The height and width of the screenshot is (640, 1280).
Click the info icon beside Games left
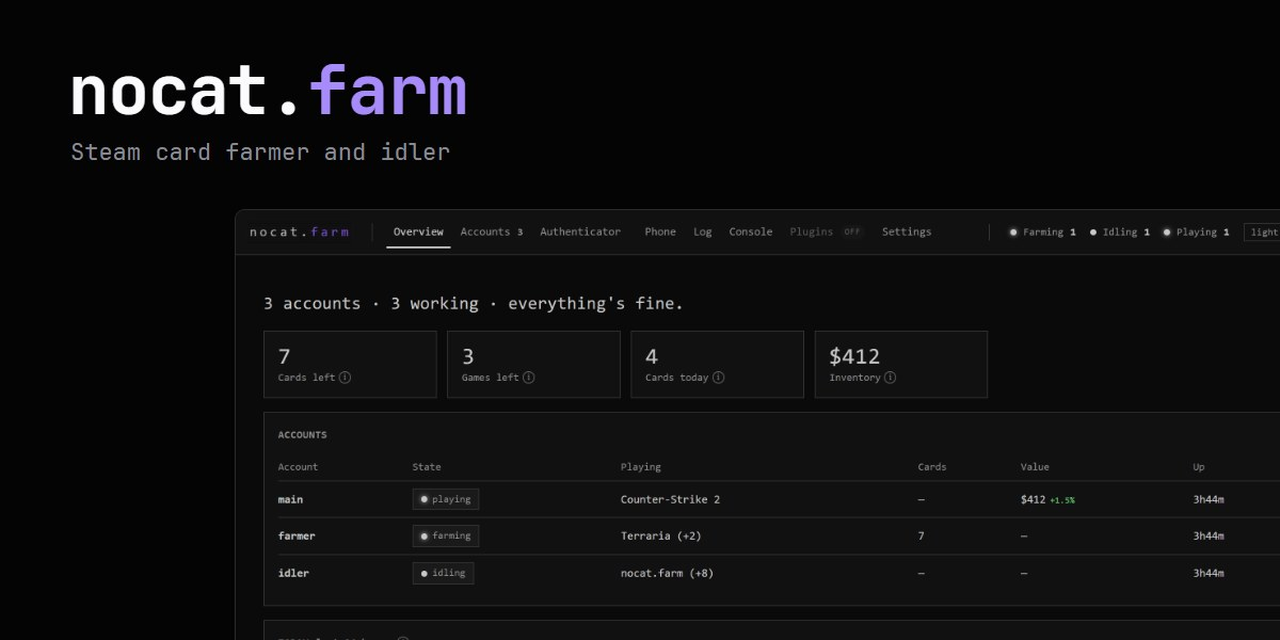(529, 378)
